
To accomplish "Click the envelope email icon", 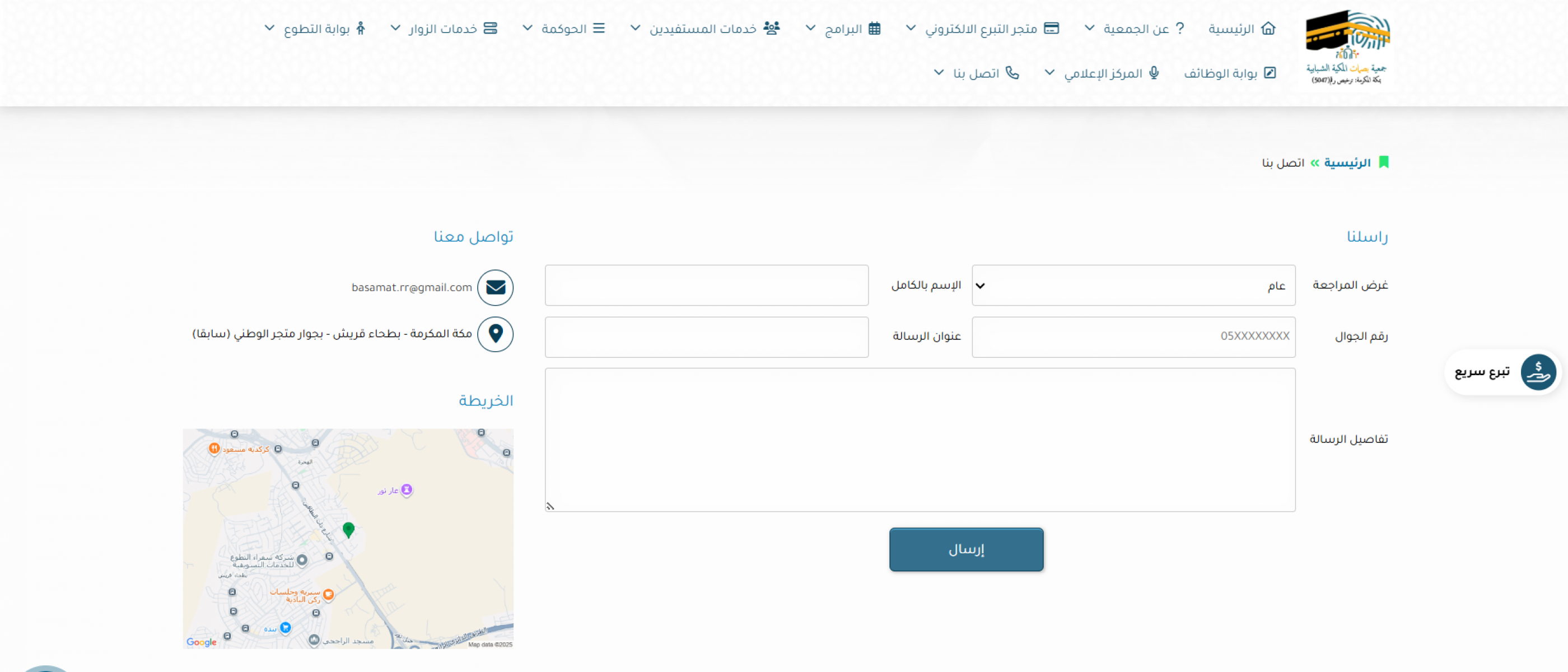I will coord(495,287).
